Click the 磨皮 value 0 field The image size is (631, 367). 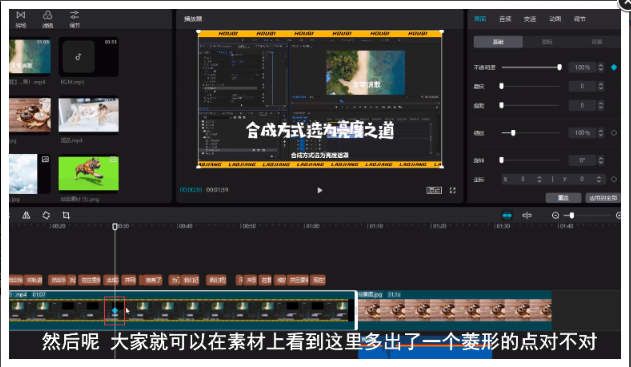click(582, 86)
